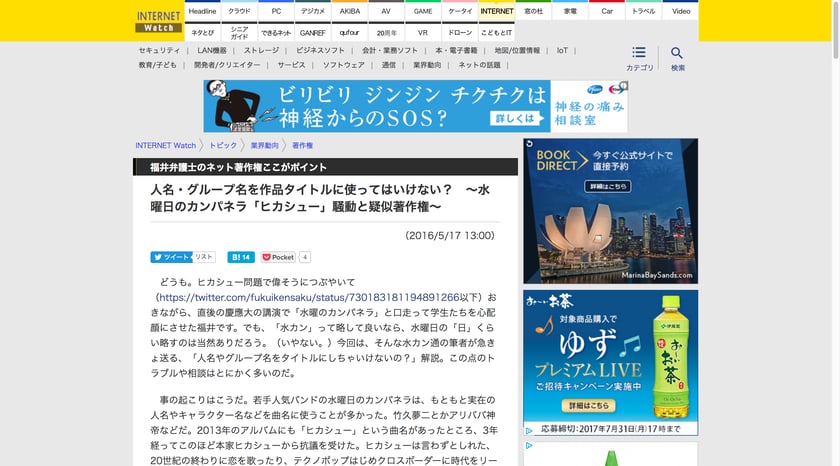This screenshot has height=466, width=840.
Task: Click the INTERNET Watch logo
Action: [x=159, y=21]
